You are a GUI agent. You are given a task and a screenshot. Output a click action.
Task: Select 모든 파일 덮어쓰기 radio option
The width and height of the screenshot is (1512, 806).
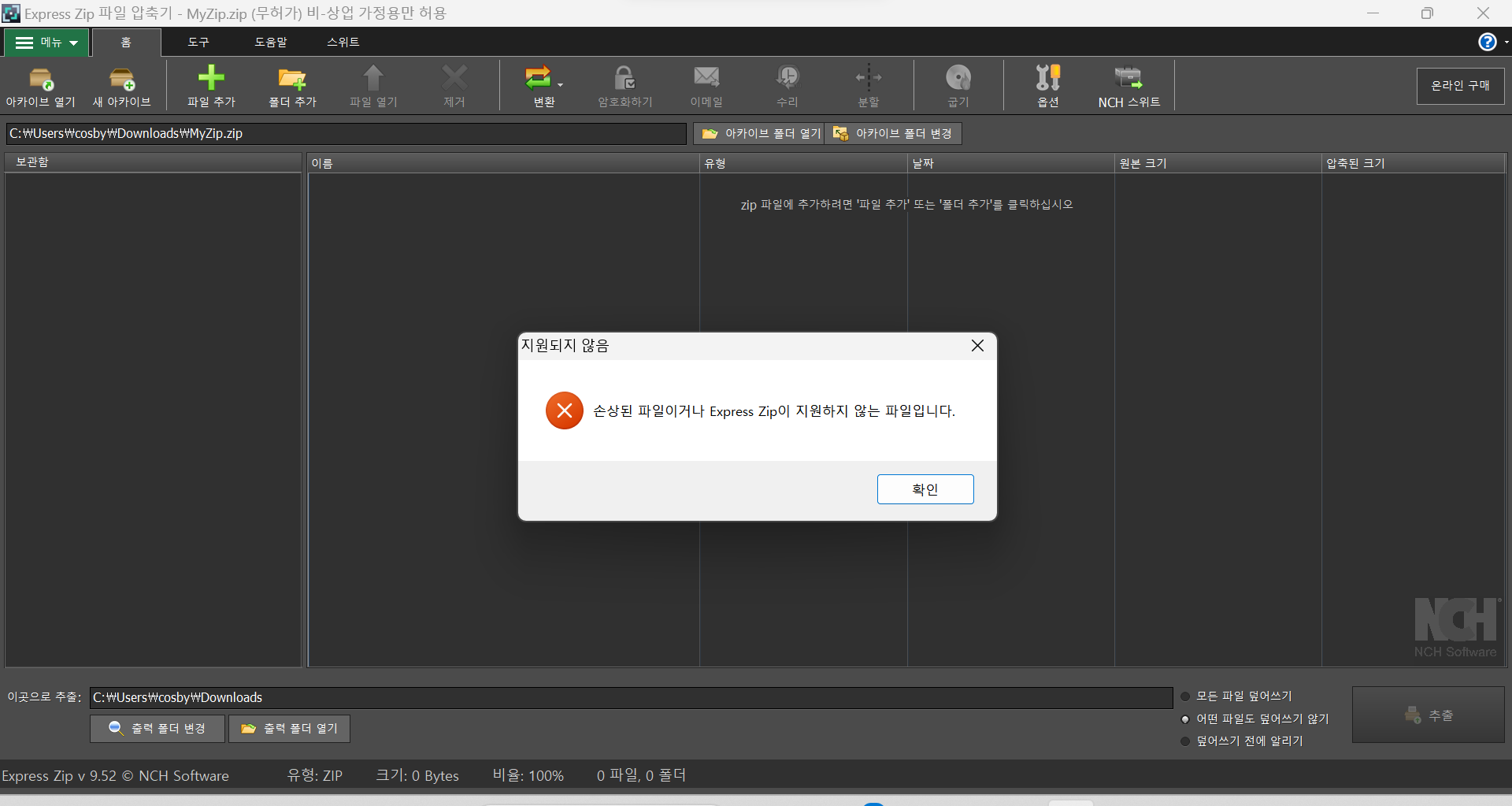click(1184, 696)
